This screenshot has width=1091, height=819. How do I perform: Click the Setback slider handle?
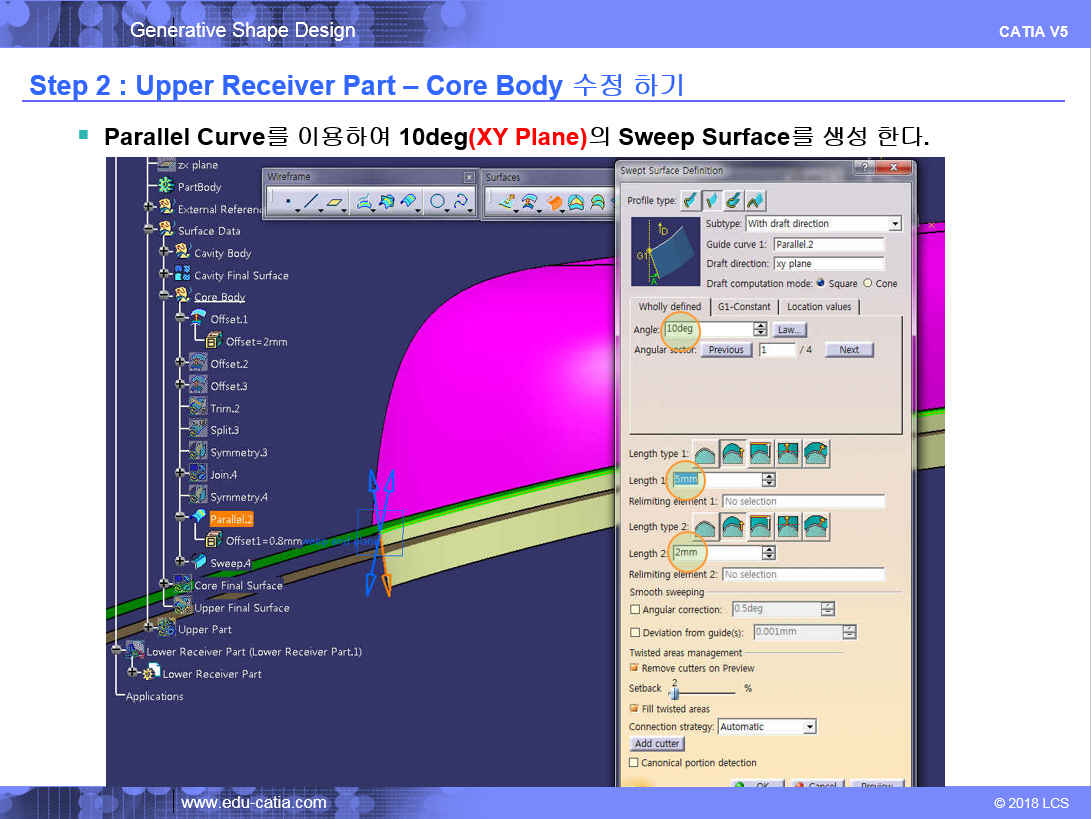[x=674, y=690]
